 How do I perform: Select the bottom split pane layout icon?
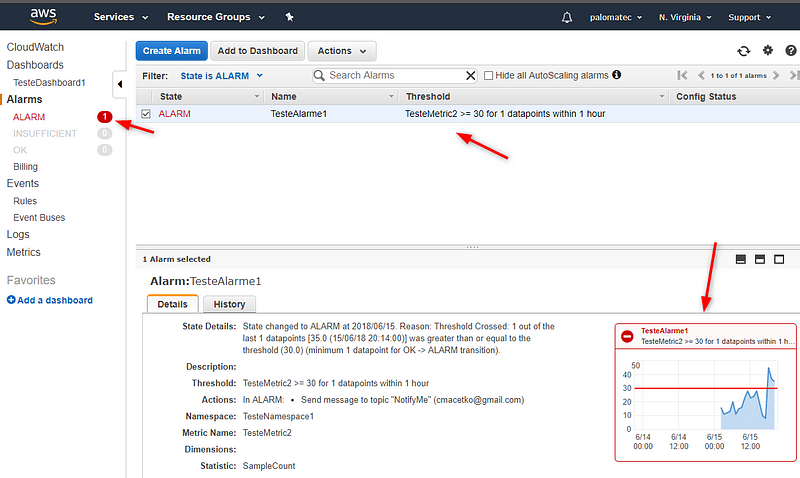[x=741, y=259]
